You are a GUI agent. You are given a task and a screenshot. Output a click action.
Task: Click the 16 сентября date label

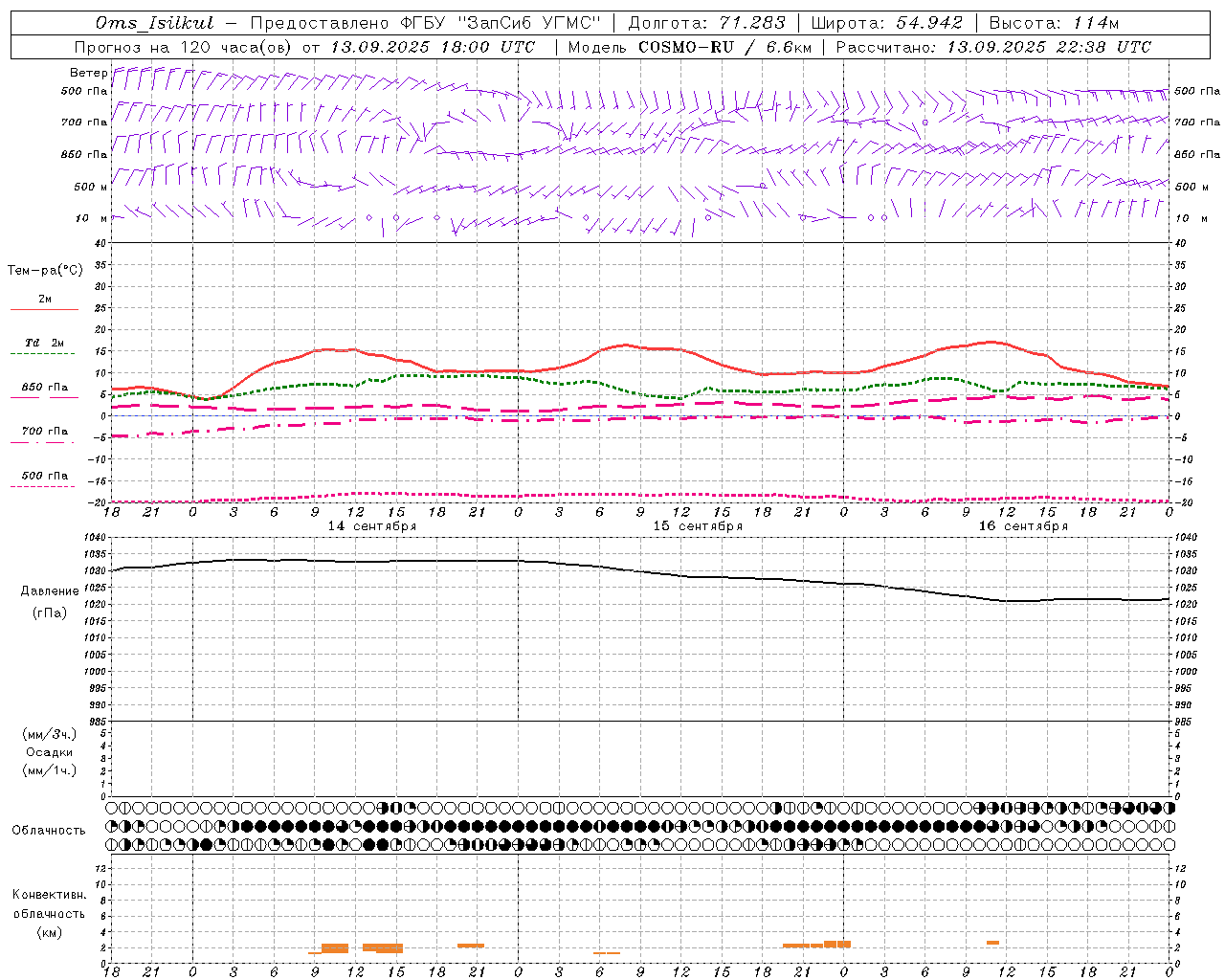1023,525
